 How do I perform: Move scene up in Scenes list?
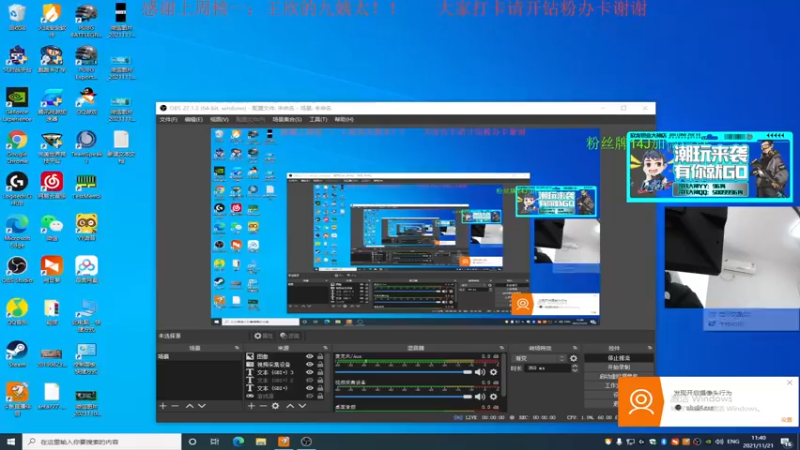[189, 406]
